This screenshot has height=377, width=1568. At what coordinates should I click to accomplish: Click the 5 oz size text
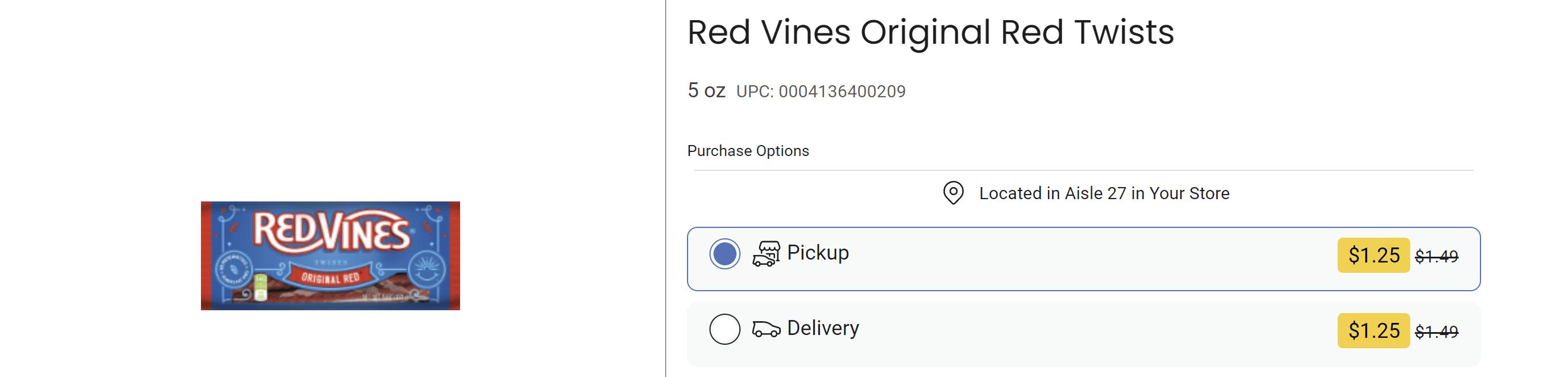coord(706,90)
